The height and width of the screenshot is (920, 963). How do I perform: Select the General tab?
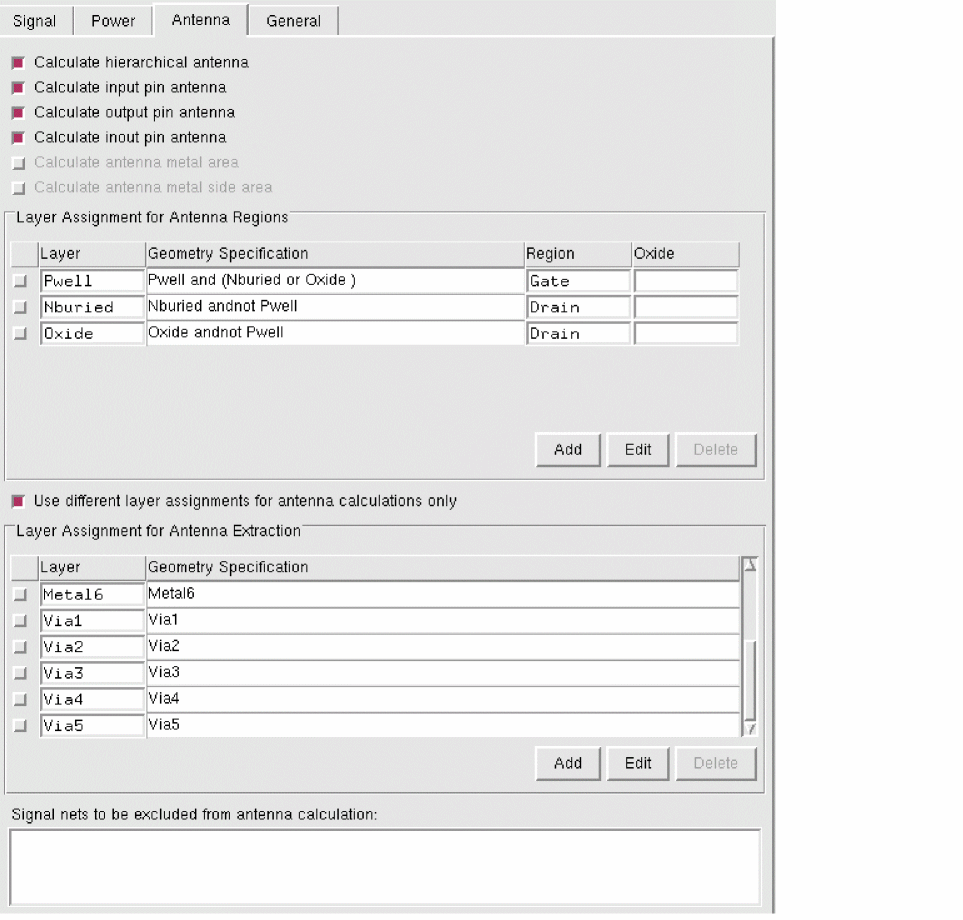[293, 20]
